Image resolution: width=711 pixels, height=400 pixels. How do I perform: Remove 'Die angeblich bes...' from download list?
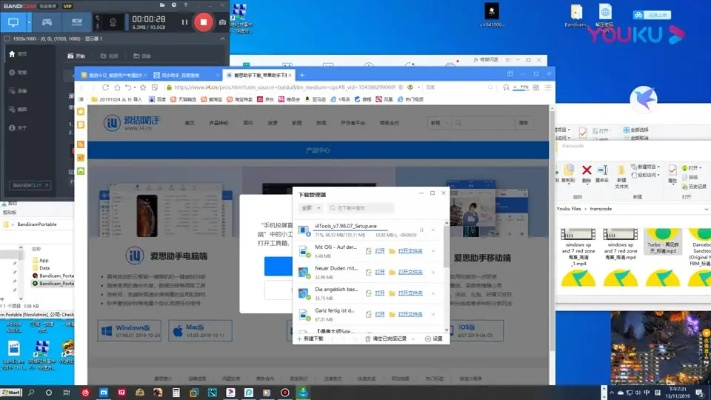point(433,293)
